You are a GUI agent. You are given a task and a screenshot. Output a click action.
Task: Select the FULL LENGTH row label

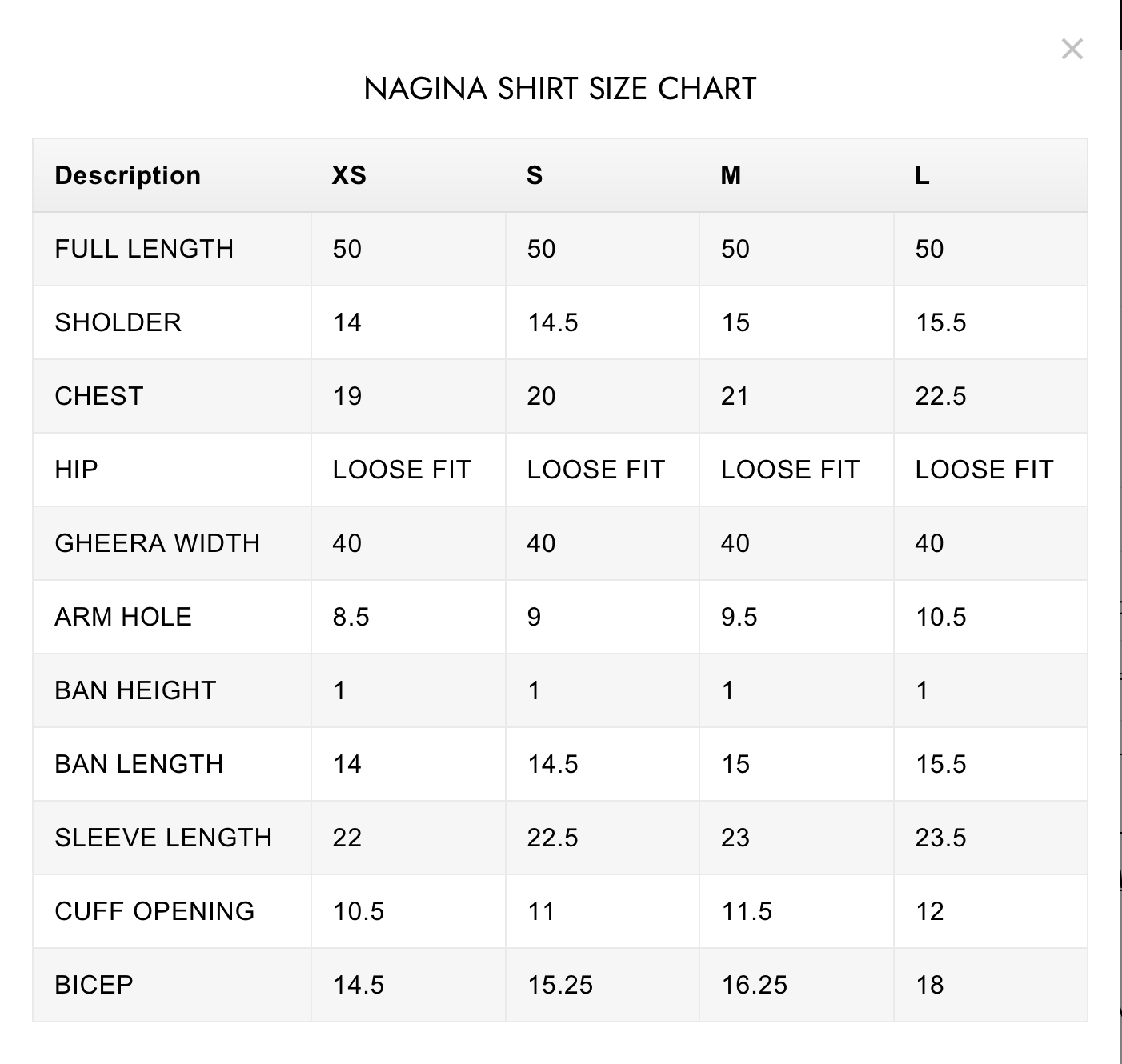pos(144,249)
